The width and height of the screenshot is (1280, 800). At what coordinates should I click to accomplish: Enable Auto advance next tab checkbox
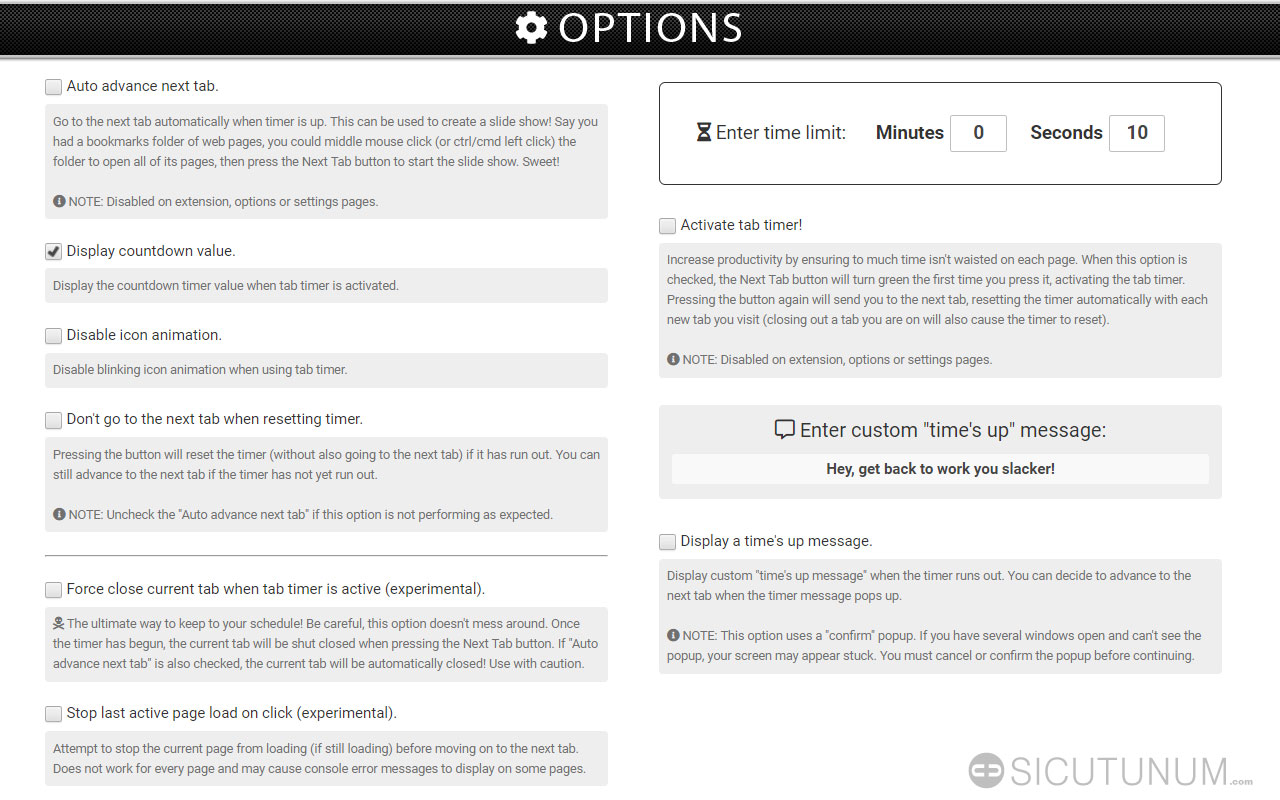tap(54, 87)
